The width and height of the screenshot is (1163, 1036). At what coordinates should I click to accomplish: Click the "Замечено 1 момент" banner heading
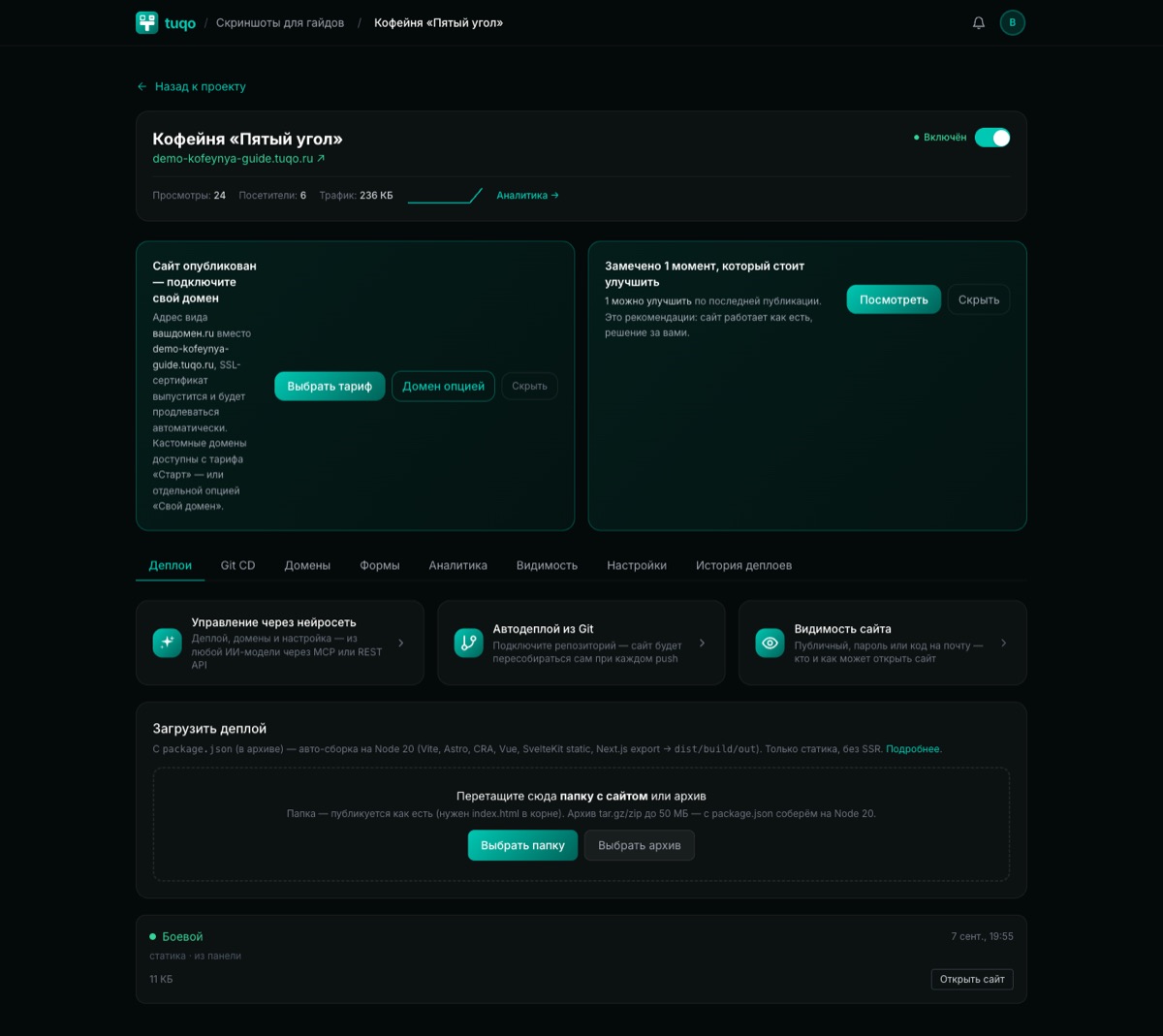click(705, 273)
